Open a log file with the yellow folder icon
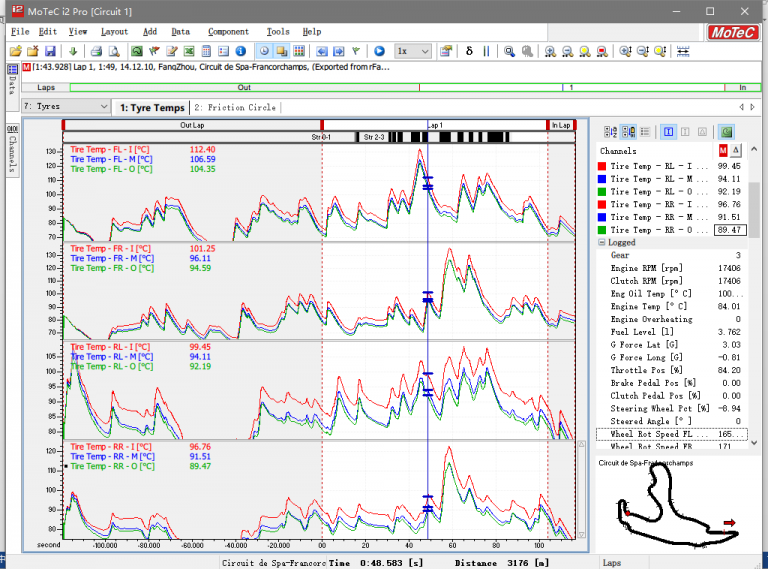 click(x=16, y=51)
